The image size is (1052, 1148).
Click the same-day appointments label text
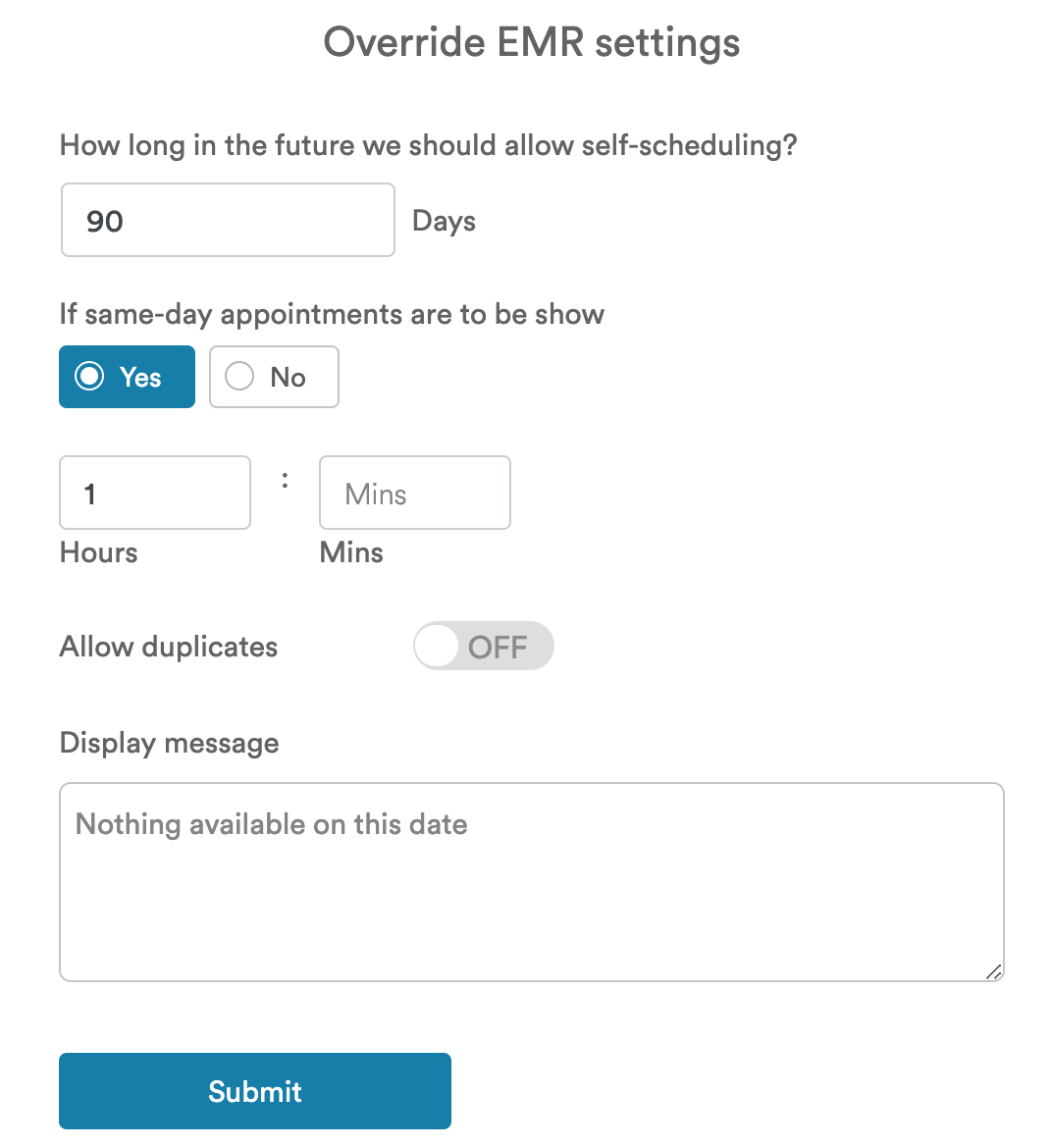(332, 314)
